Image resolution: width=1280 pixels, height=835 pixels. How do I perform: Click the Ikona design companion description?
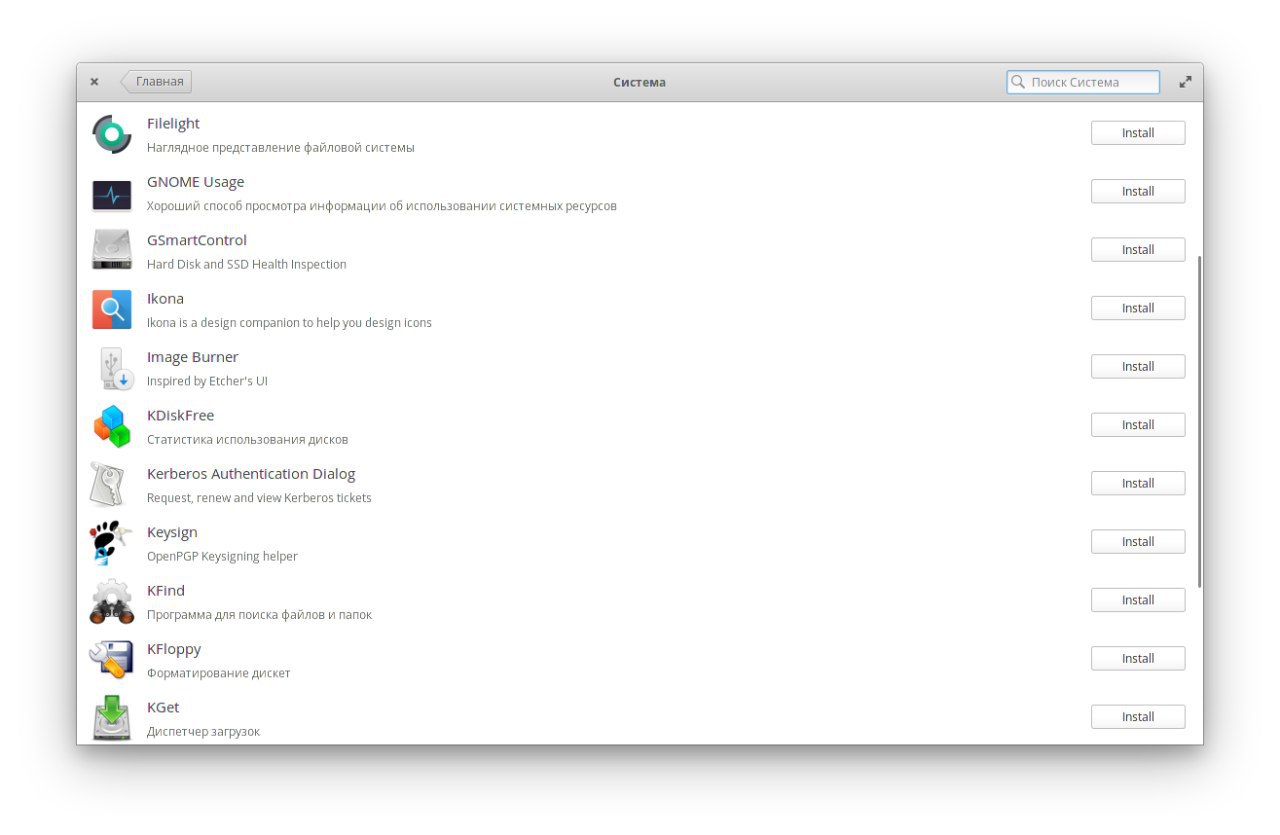289,323
